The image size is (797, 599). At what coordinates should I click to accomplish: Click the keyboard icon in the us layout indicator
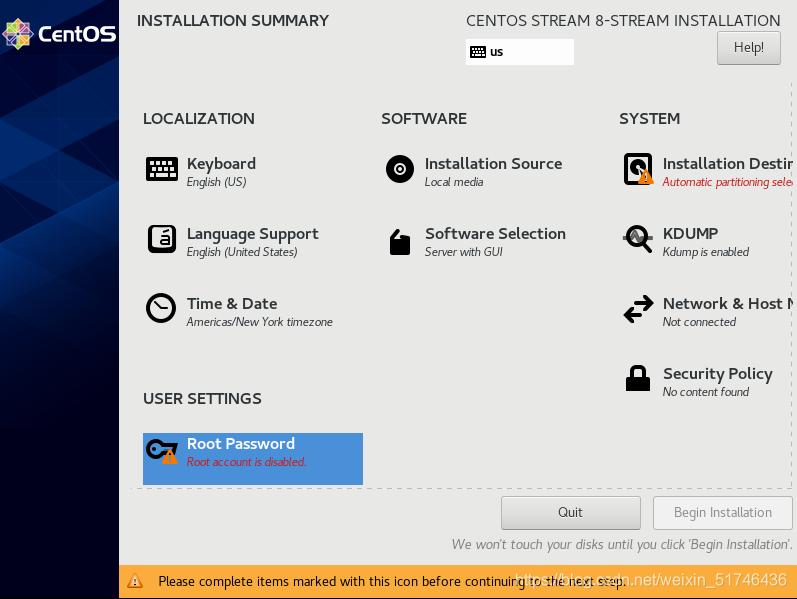478,52
